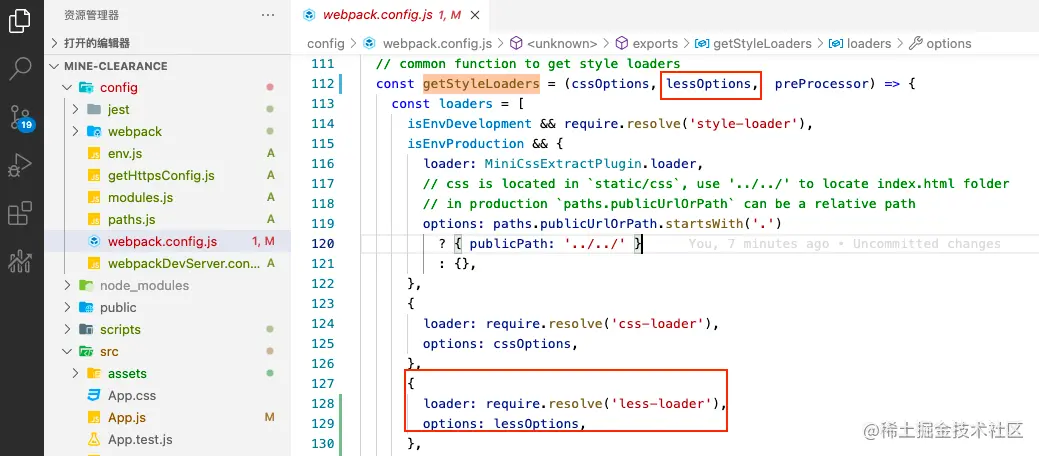Click the git blame annotation on line 120
This screenshot has height=456, width=1039.
pyautogui.click(x=844, y=244)
